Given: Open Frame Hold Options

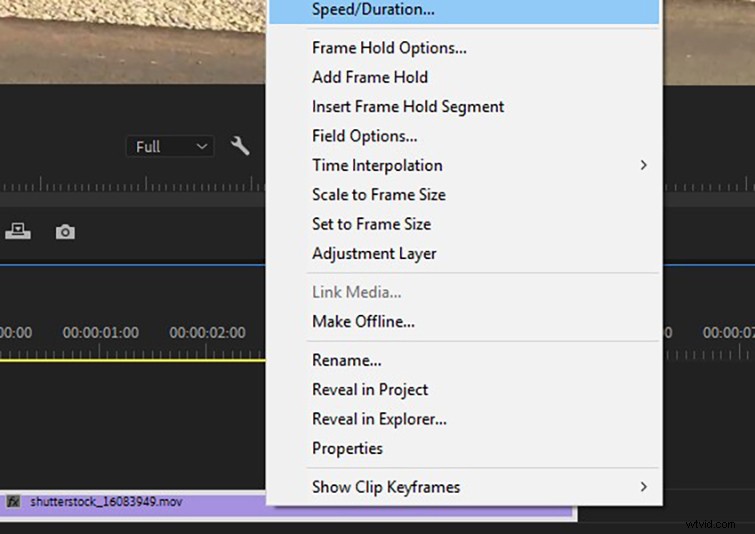Looking at the screenshot, I should click(464, 48).
